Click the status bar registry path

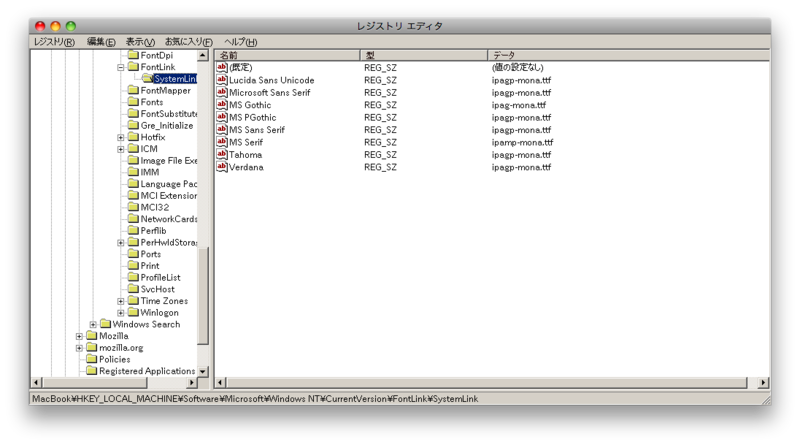click(255, 399)
